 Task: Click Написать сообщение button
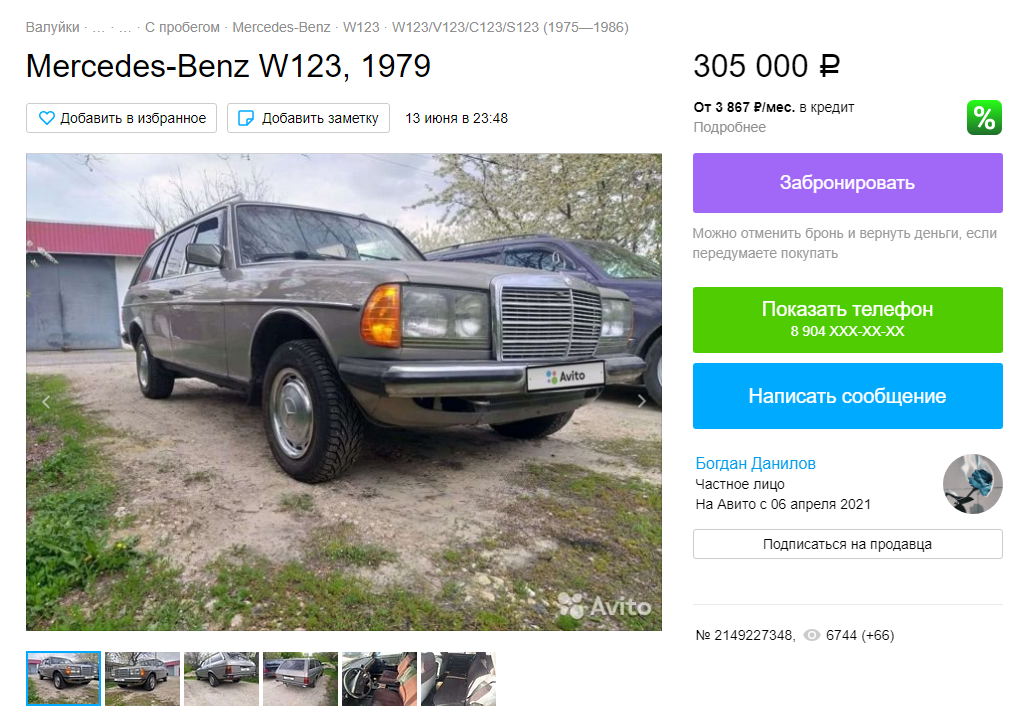click(x=847, y=396)
